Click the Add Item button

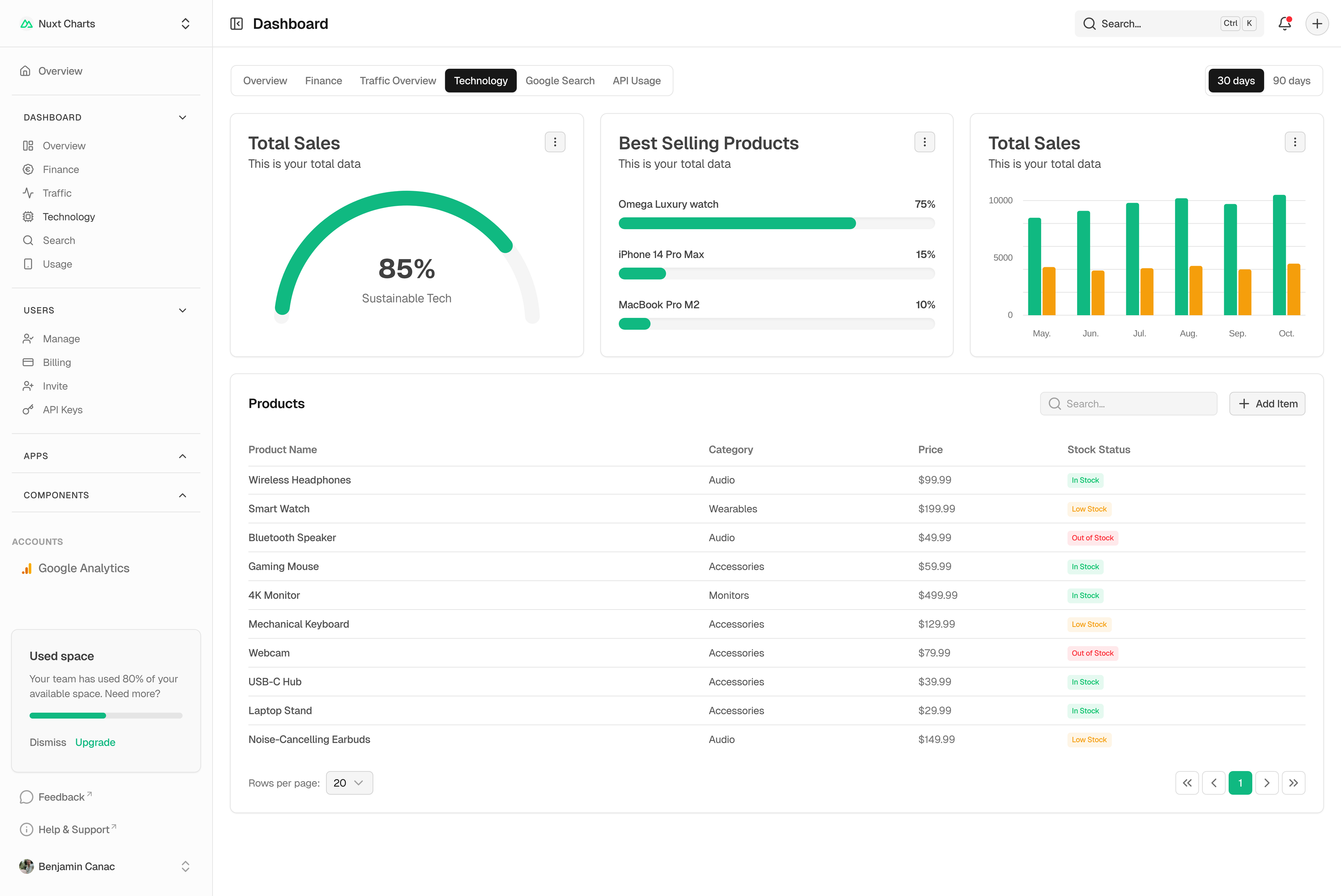1267,403
